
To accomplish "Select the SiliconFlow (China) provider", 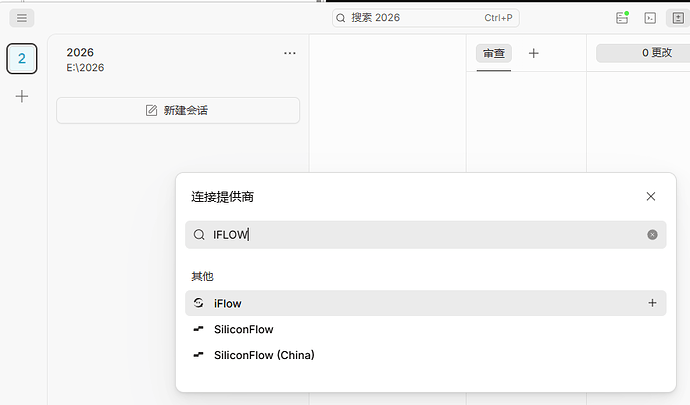I will click(x=426, y=355).
